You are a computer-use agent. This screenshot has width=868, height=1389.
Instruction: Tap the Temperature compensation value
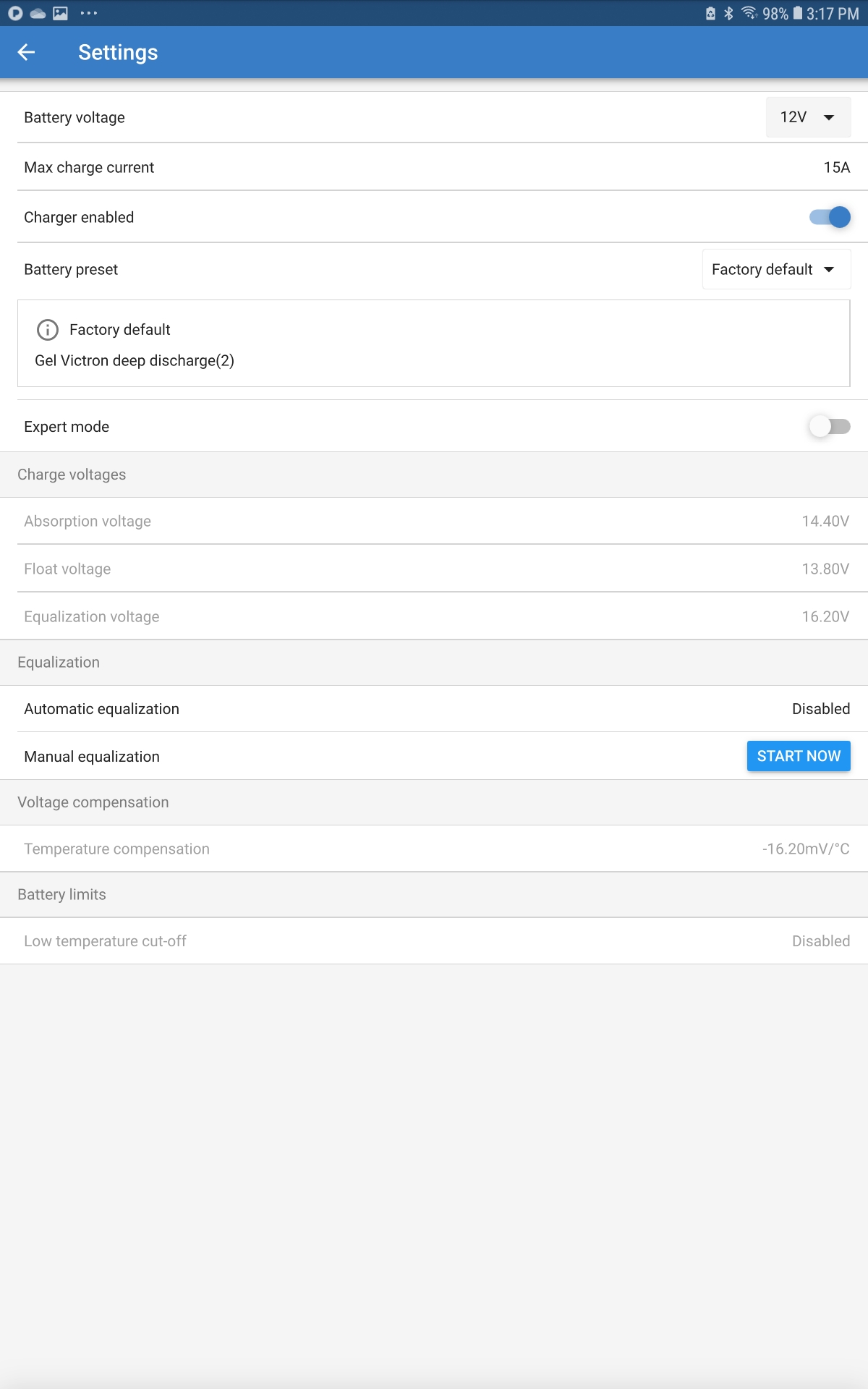pos(806,849)
